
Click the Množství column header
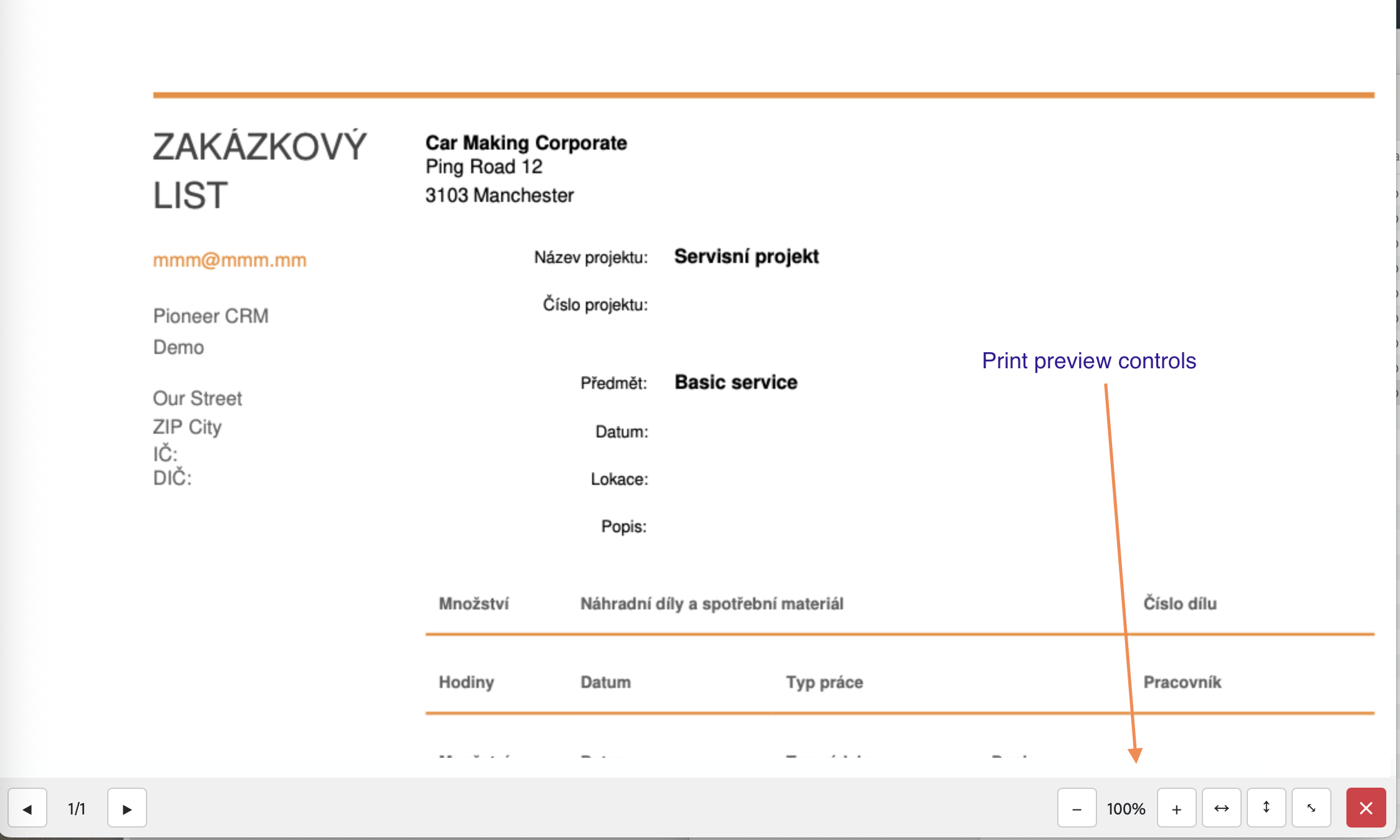(474, 603)
